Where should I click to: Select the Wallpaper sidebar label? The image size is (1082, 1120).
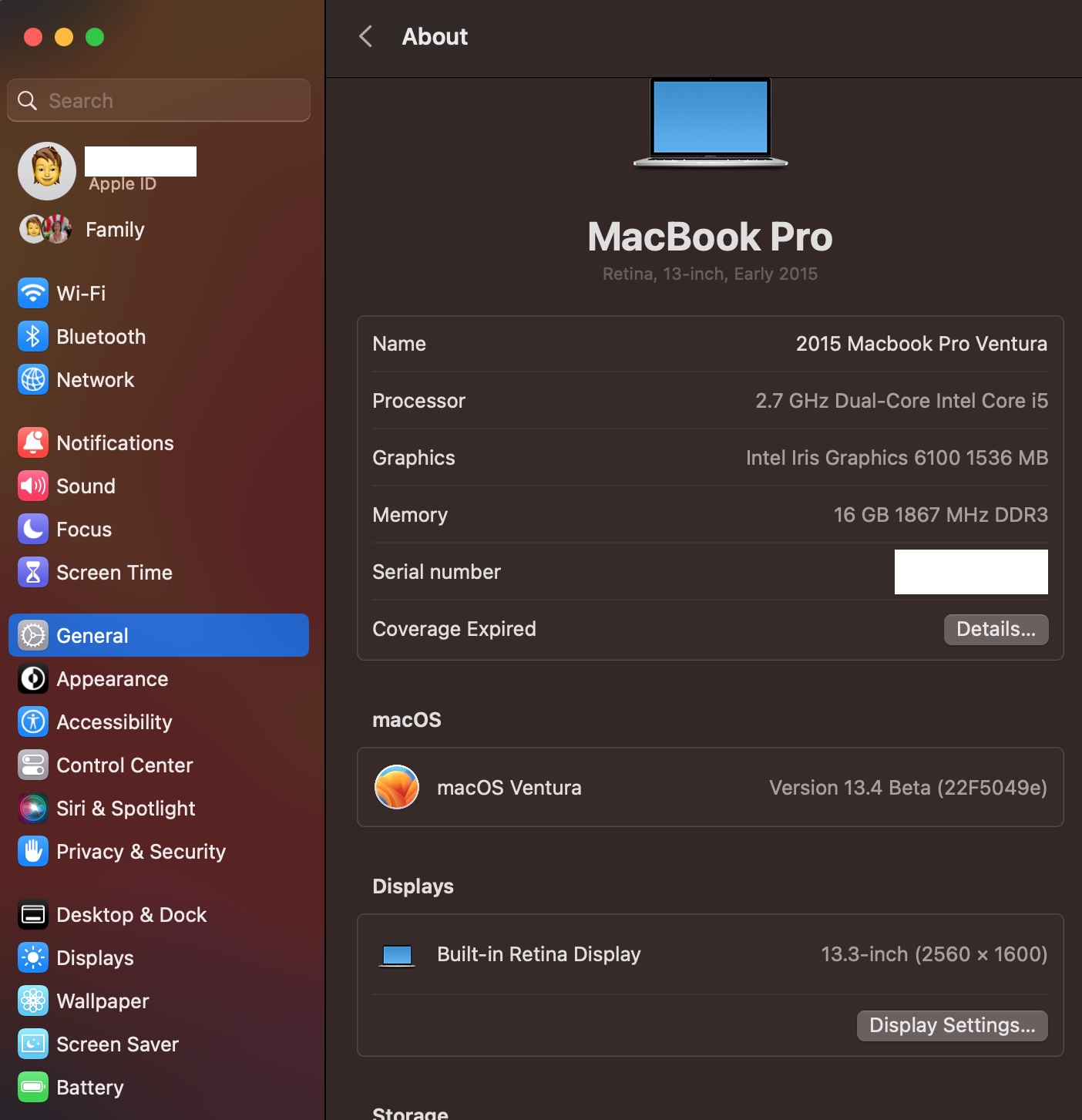coord(102,1001)
